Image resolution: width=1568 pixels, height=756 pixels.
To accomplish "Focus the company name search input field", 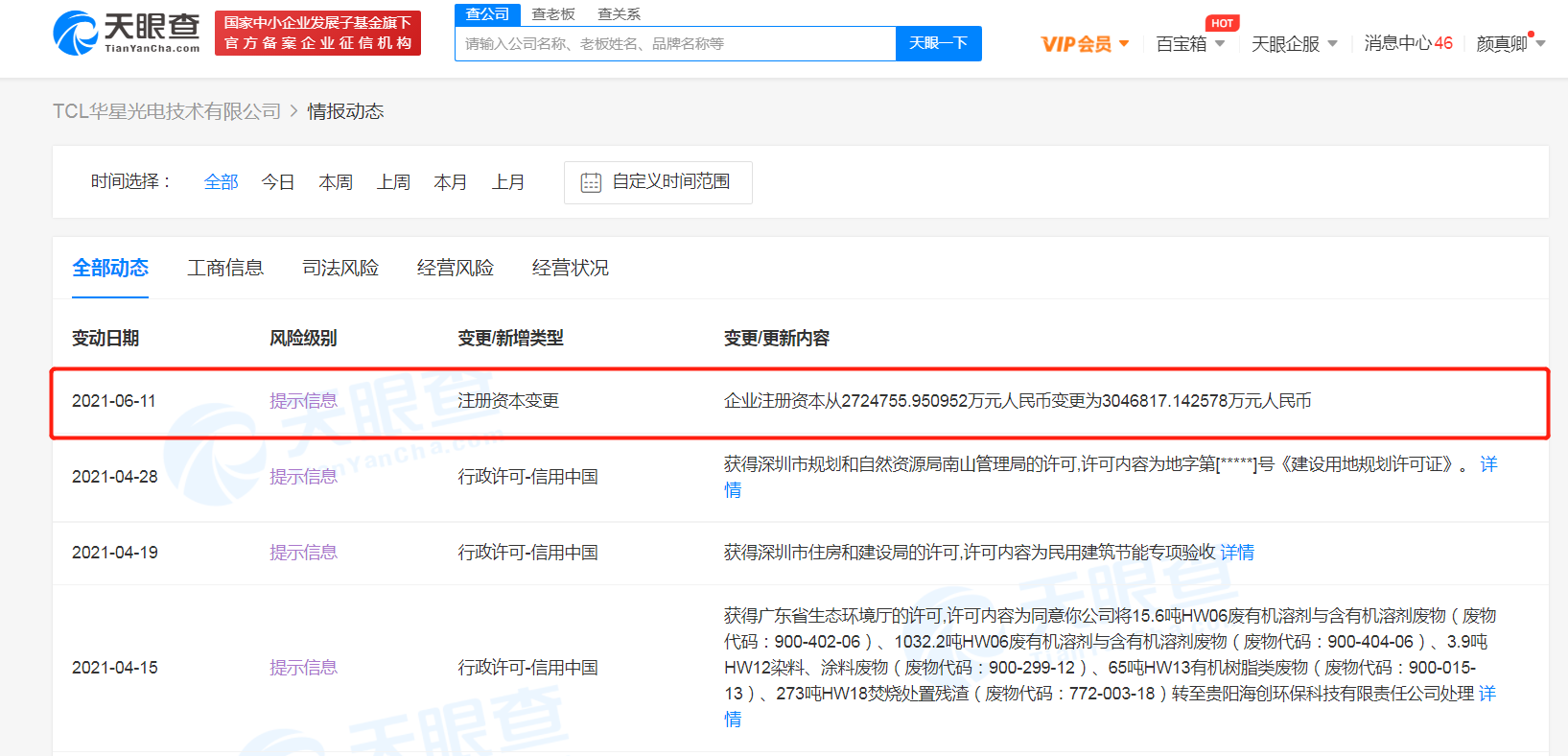I will [x=675, y=43].
